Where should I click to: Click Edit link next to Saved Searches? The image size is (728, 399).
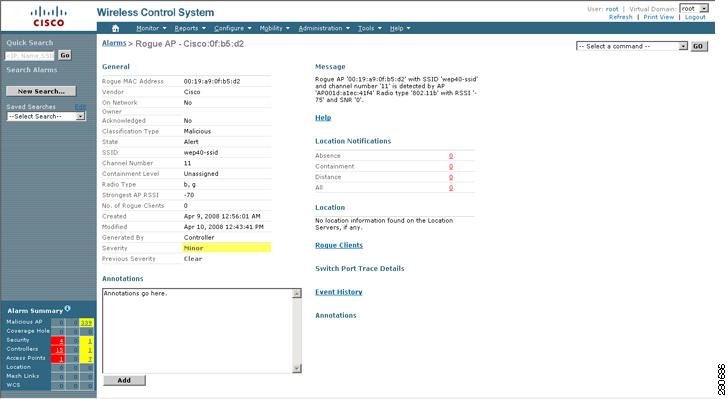click(x=80, y=107)
